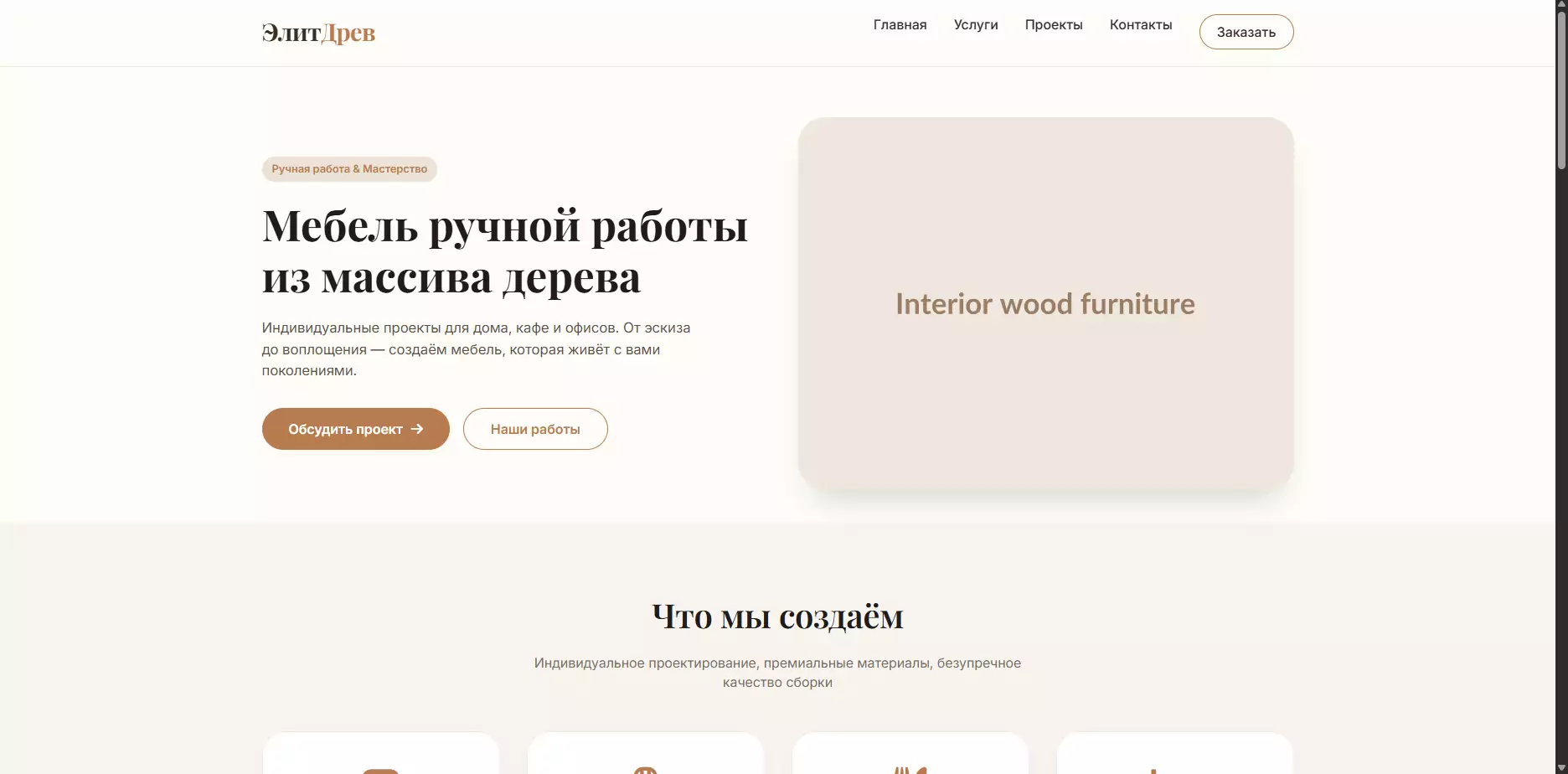Click the Что мы создаём heading
This screenshot has width=1568, height=774.
pyautogui.click(x=777, y=617)
